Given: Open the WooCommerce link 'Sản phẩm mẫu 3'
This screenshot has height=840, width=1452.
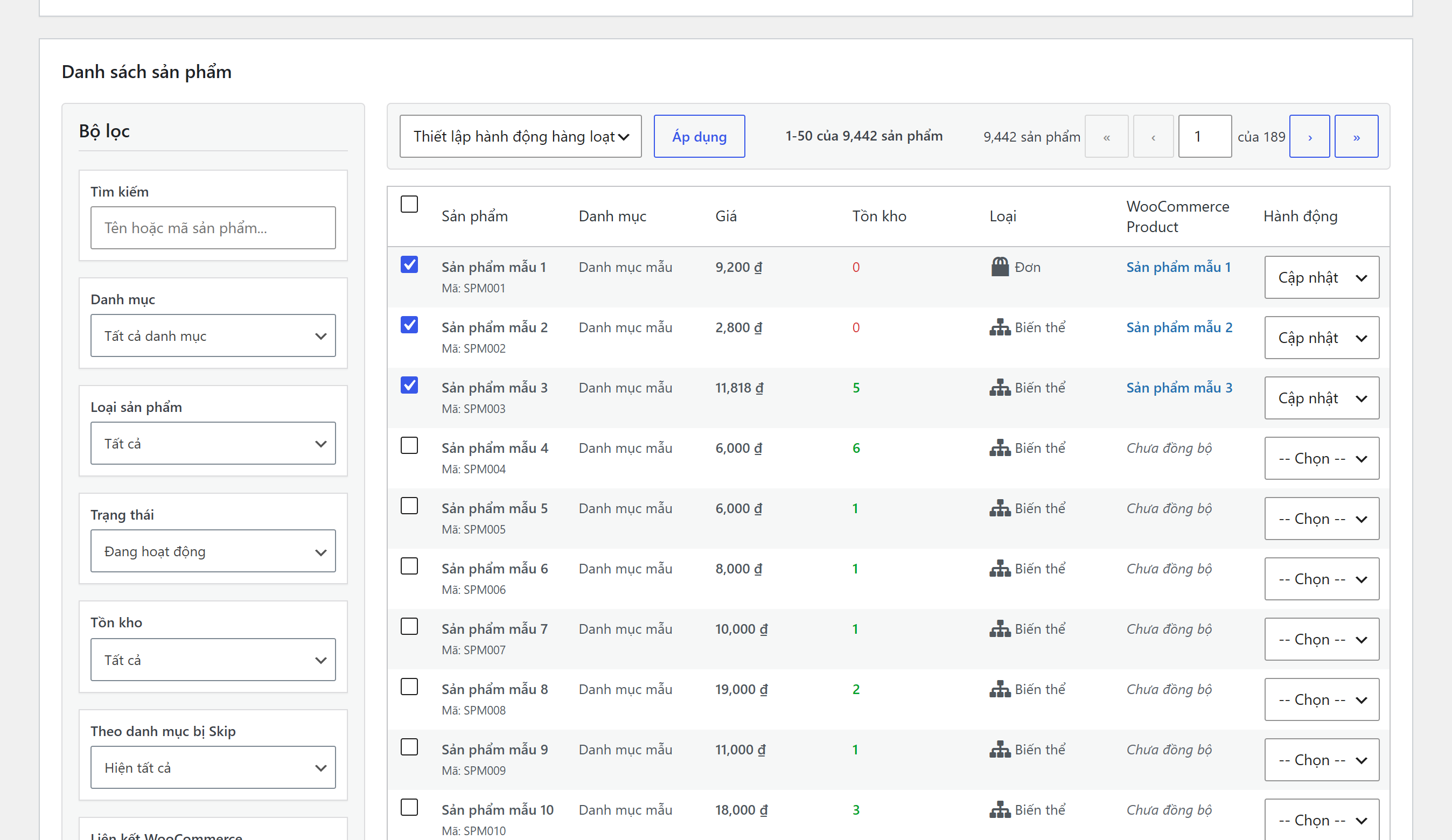Looking at the screenshot, I should coord(1179,388).
